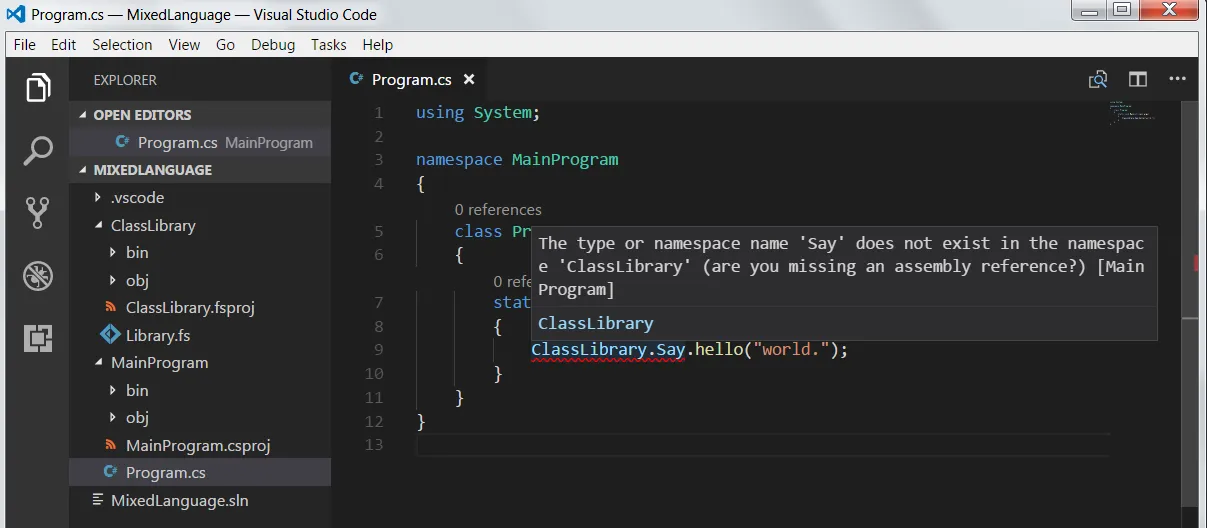Open the Go menu
1207x528 pixels.
point(226,45)
